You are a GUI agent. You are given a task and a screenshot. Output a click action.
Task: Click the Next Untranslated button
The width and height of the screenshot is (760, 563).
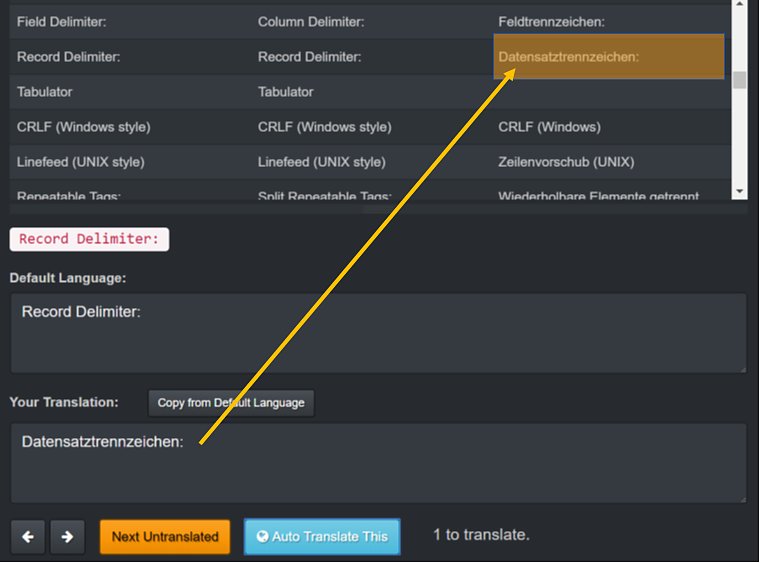tap(165, 537)
